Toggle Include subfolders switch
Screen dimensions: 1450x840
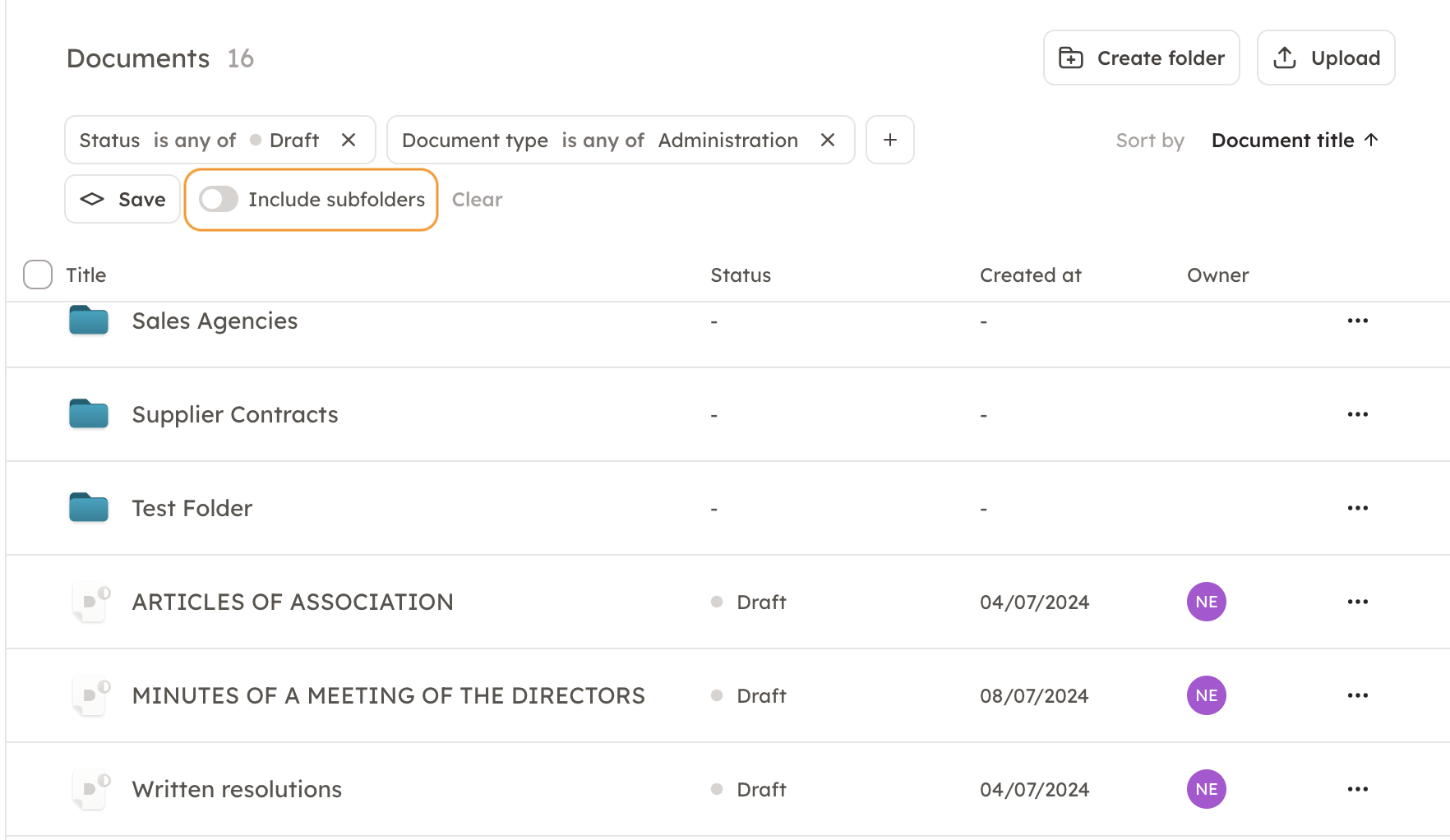coord(219,200)
